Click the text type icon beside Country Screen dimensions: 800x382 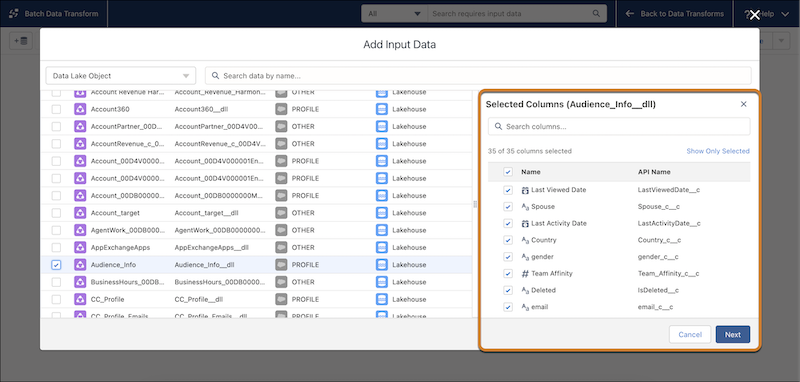click(x=524, y=240)
